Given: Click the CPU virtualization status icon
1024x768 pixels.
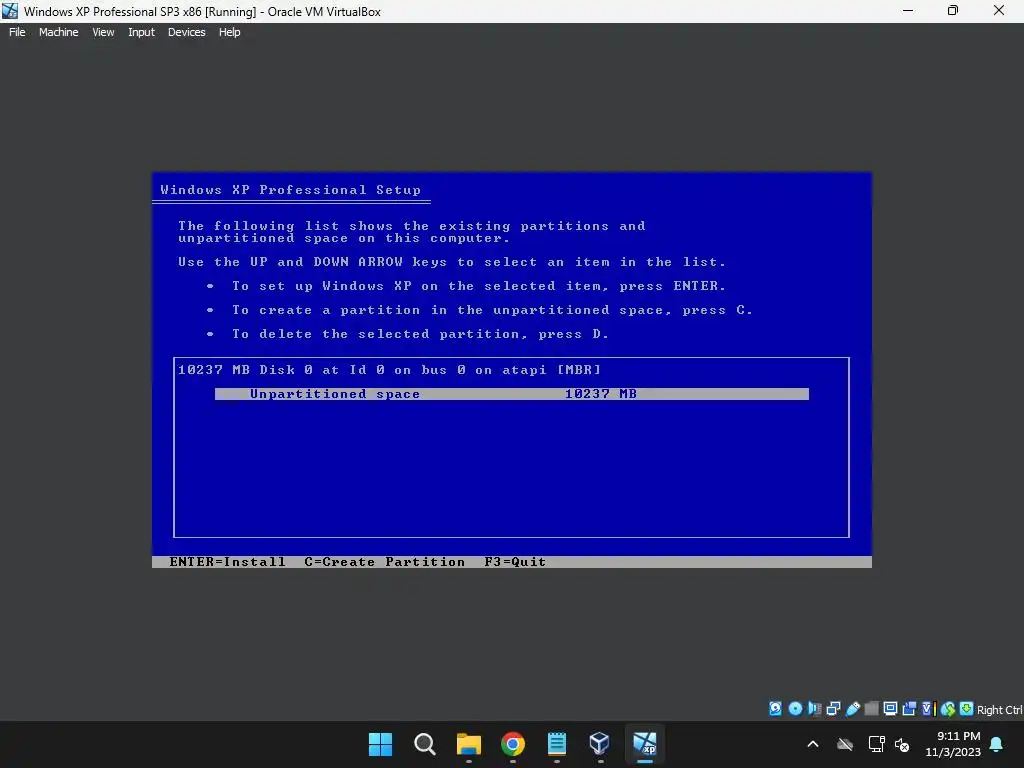Looking at the screenshot, I should [x=929, y=709].
